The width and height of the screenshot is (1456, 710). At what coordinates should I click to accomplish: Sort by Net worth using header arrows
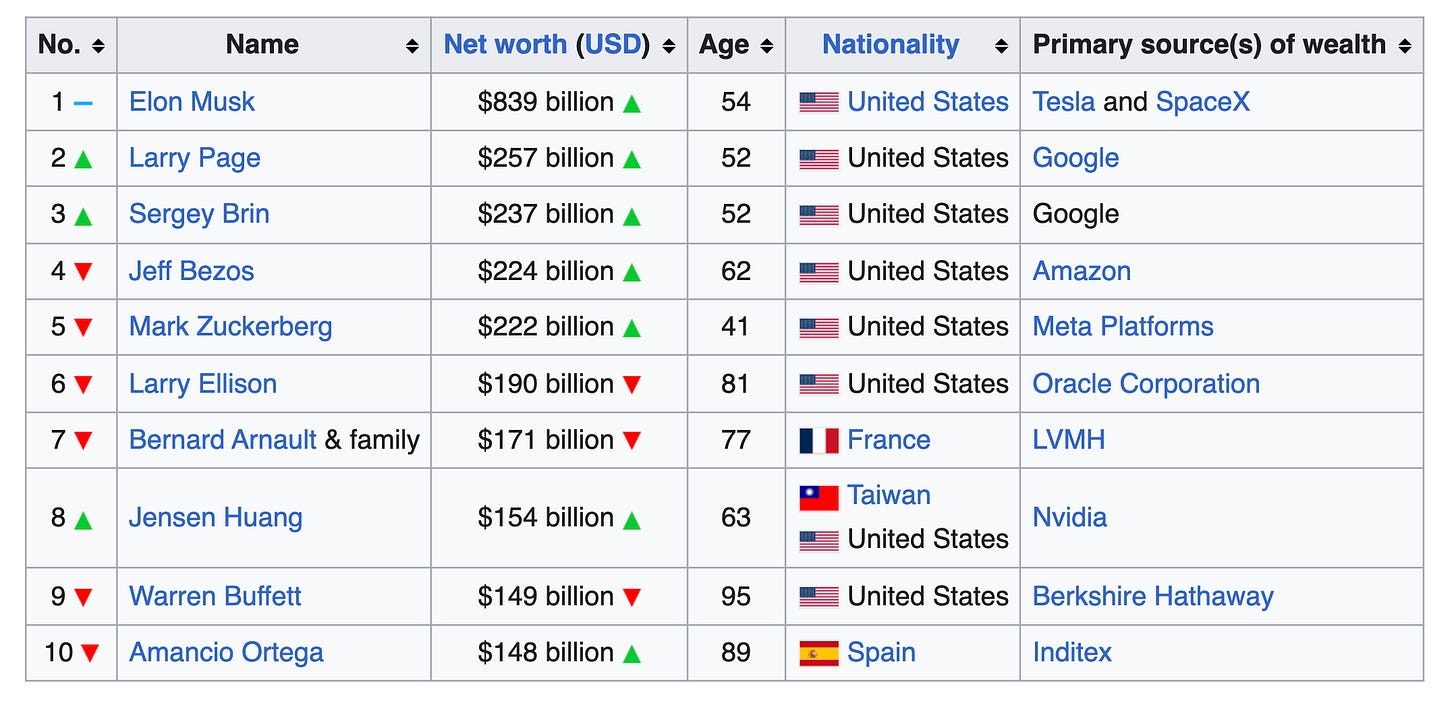click(x=669, y=46)
